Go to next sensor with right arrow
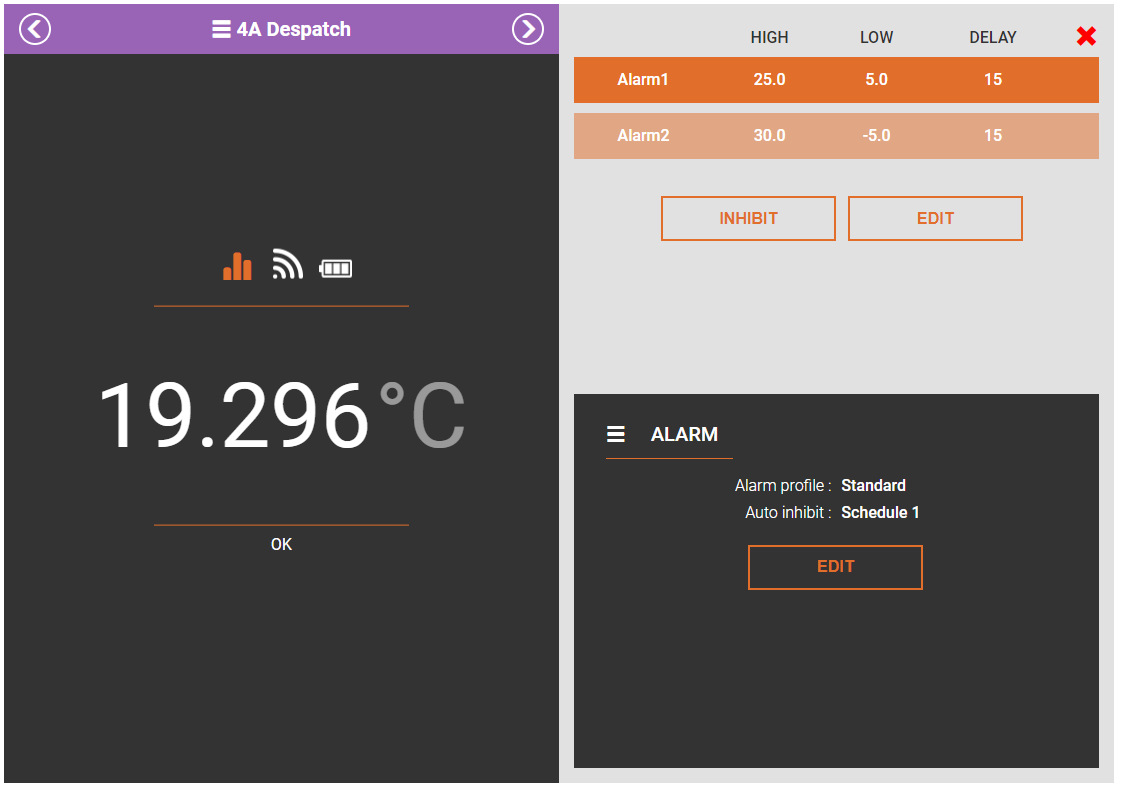Viewport: 1122px width, 786px height. point(528,29)
